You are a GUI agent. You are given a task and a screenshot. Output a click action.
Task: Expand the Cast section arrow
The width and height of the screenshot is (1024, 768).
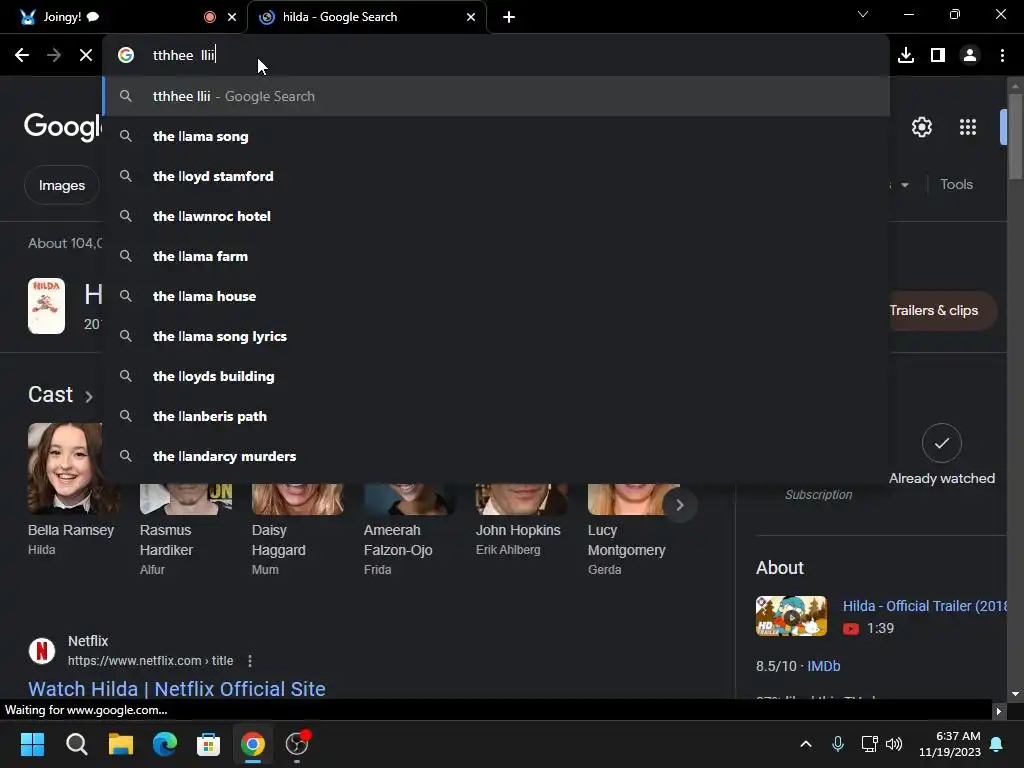click(89, 396)
